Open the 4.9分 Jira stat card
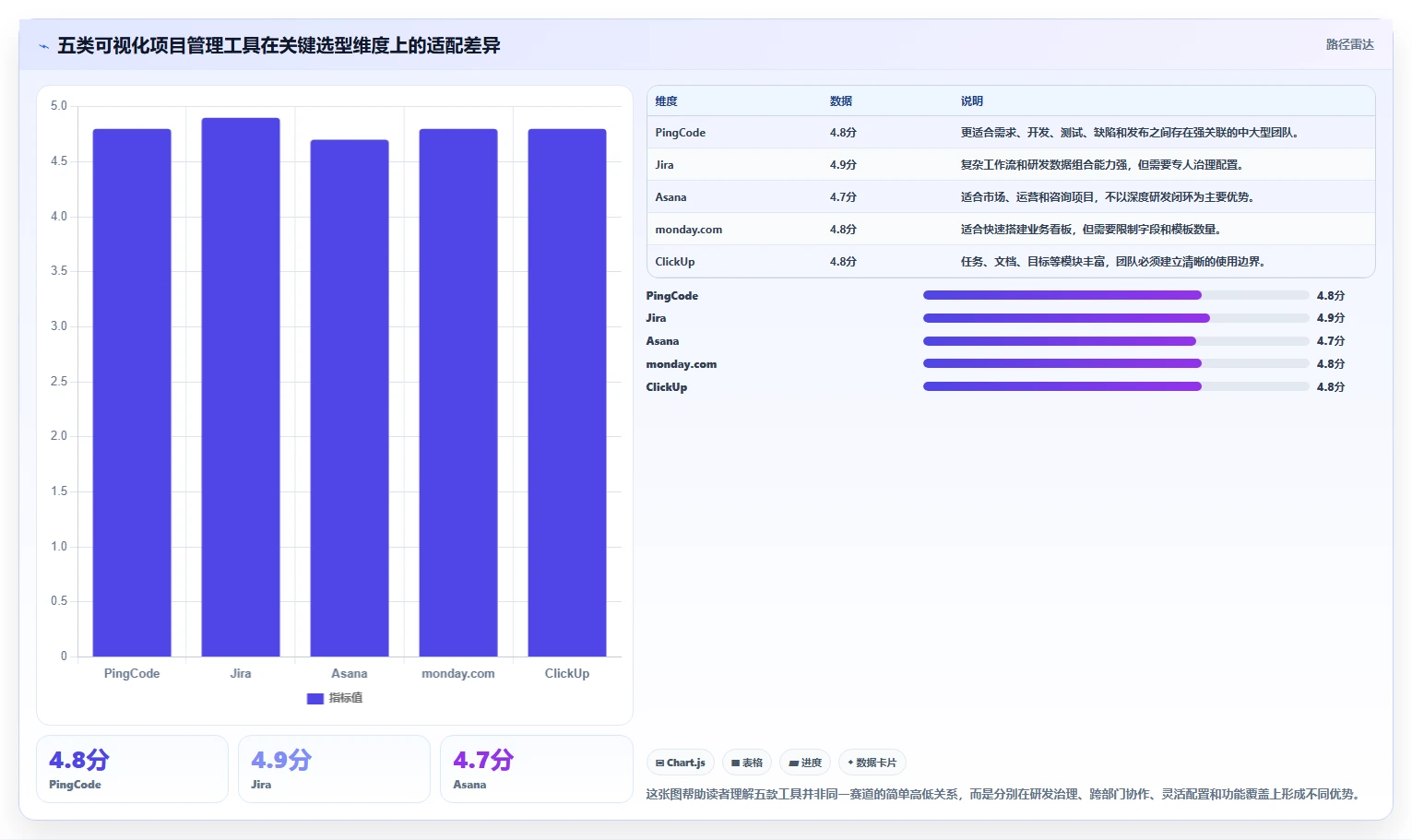The height and width of the screenshot is (840, 1412). (x=335, y=769)
